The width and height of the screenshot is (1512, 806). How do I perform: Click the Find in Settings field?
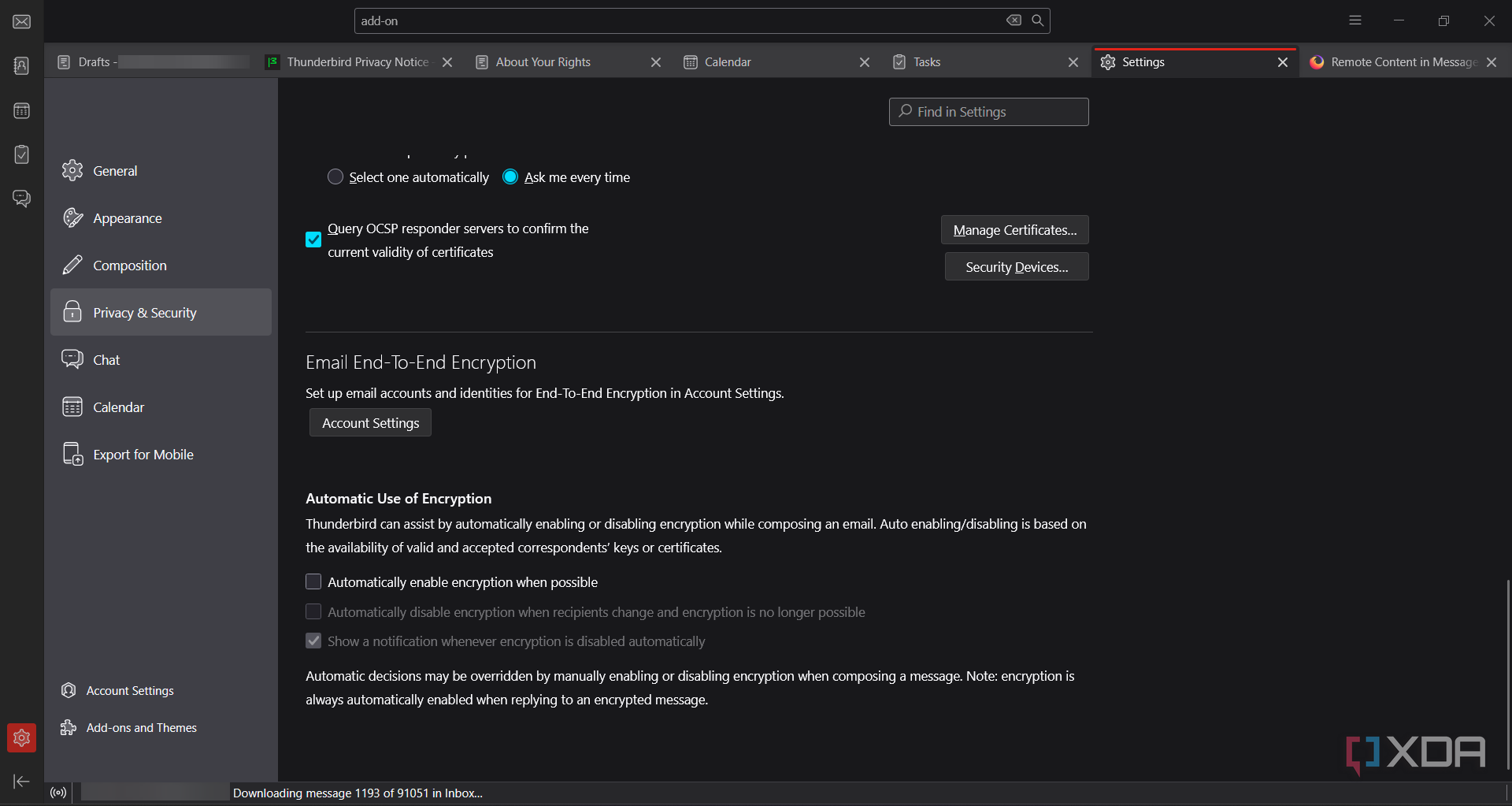point(989,112)
